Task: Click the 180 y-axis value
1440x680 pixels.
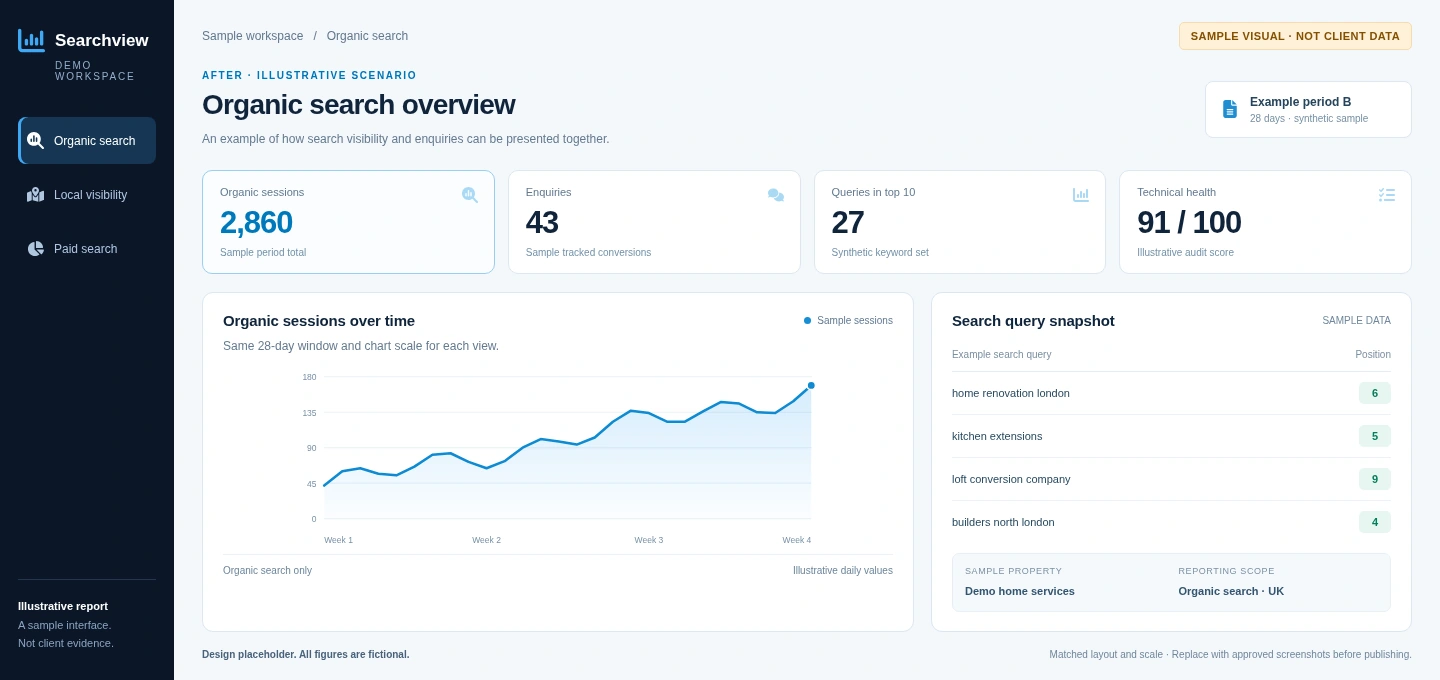Action: point(309,377)
